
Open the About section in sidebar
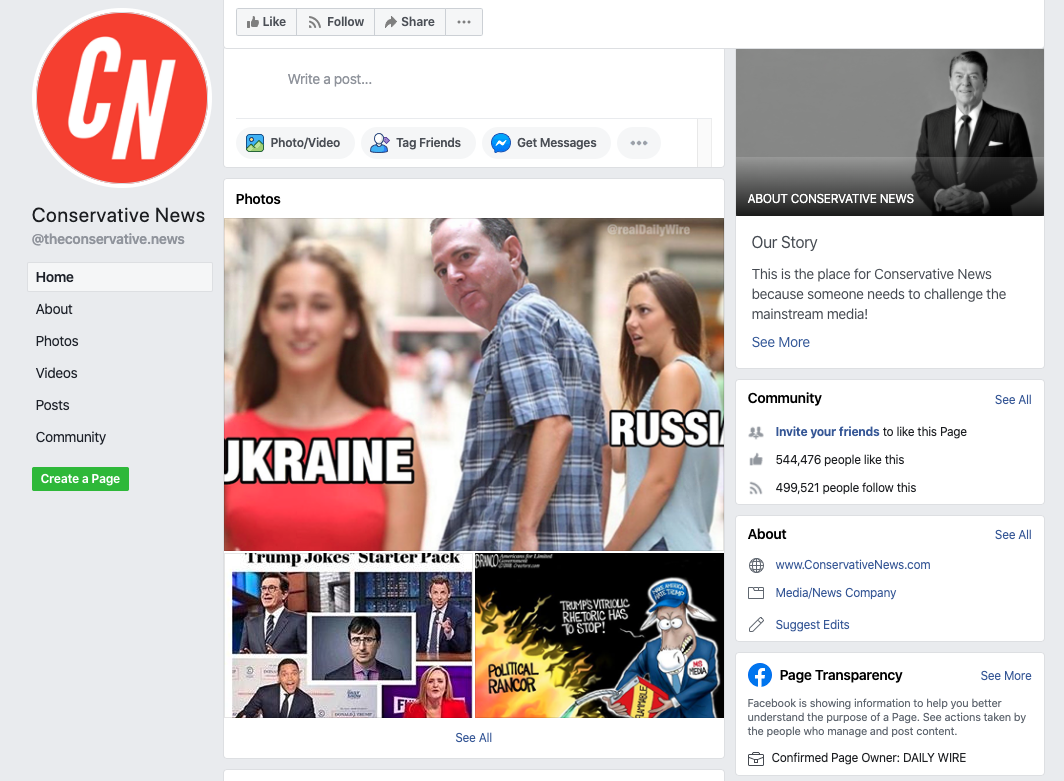coord(54,309)
